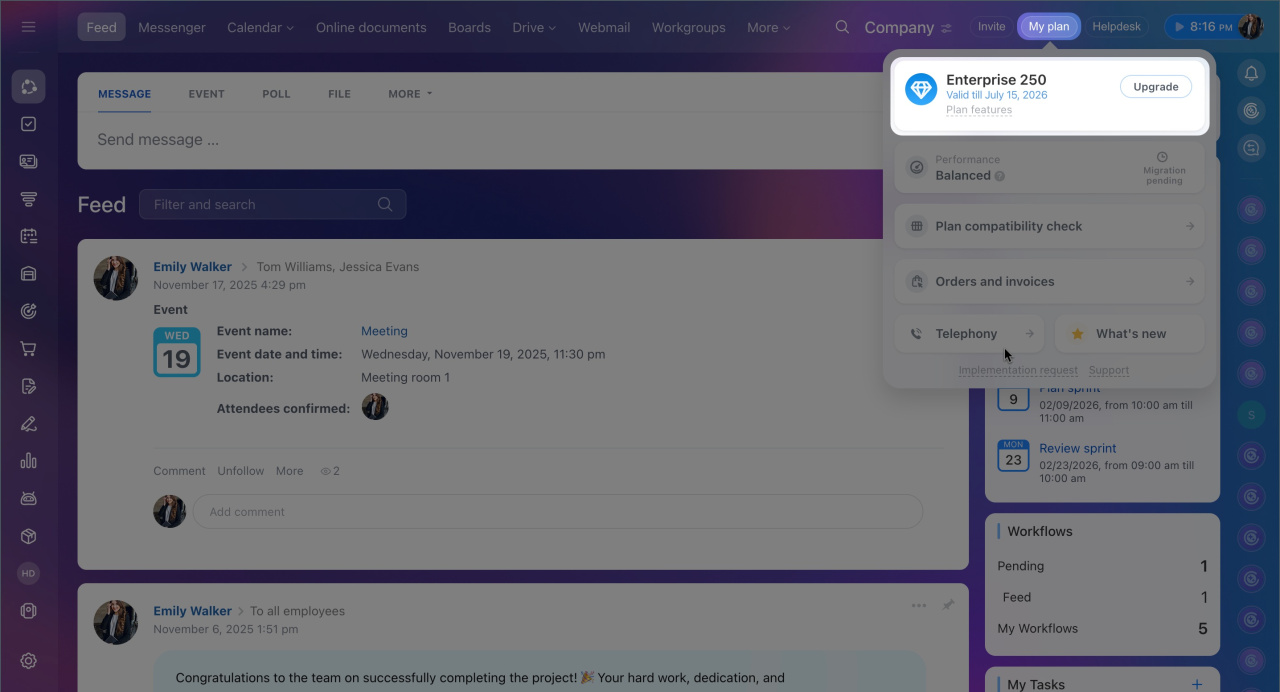Click the search magnifier in top bar
Screen dimensions: 1280x692
pos(842,27)
